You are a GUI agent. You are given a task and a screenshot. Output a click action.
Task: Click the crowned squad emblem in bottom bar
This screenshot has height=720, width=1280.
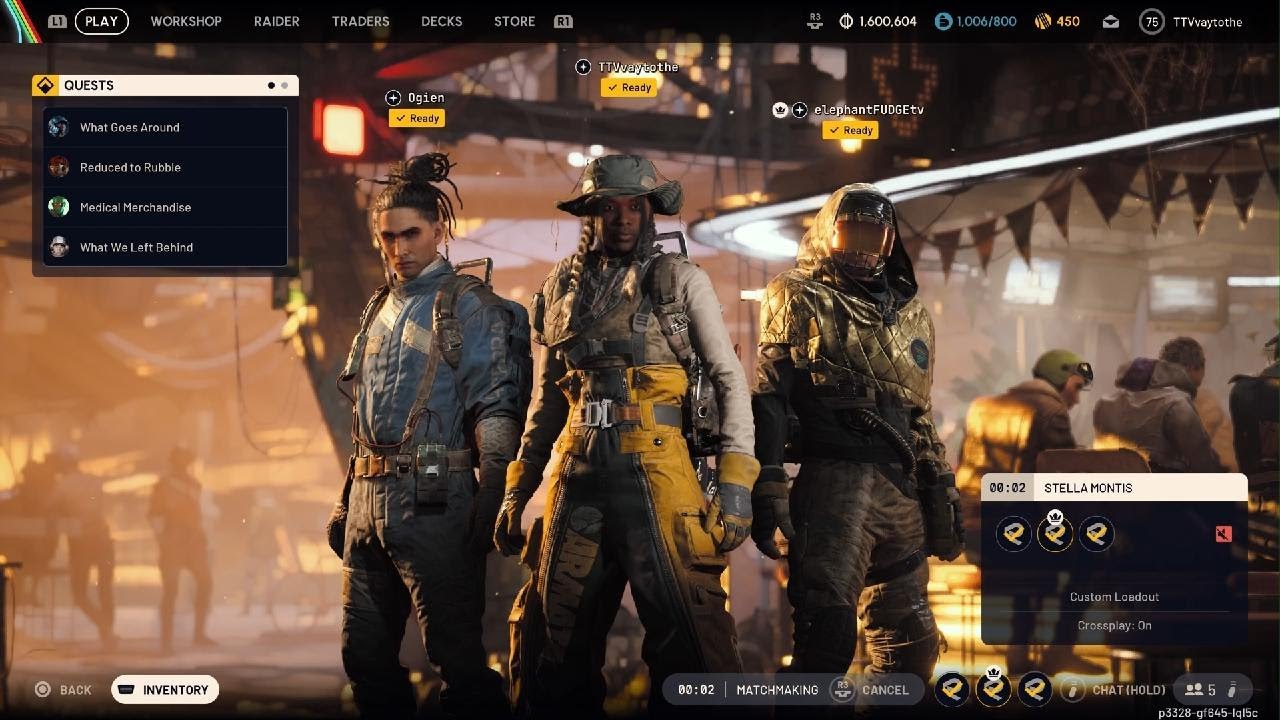pos(994,689)
